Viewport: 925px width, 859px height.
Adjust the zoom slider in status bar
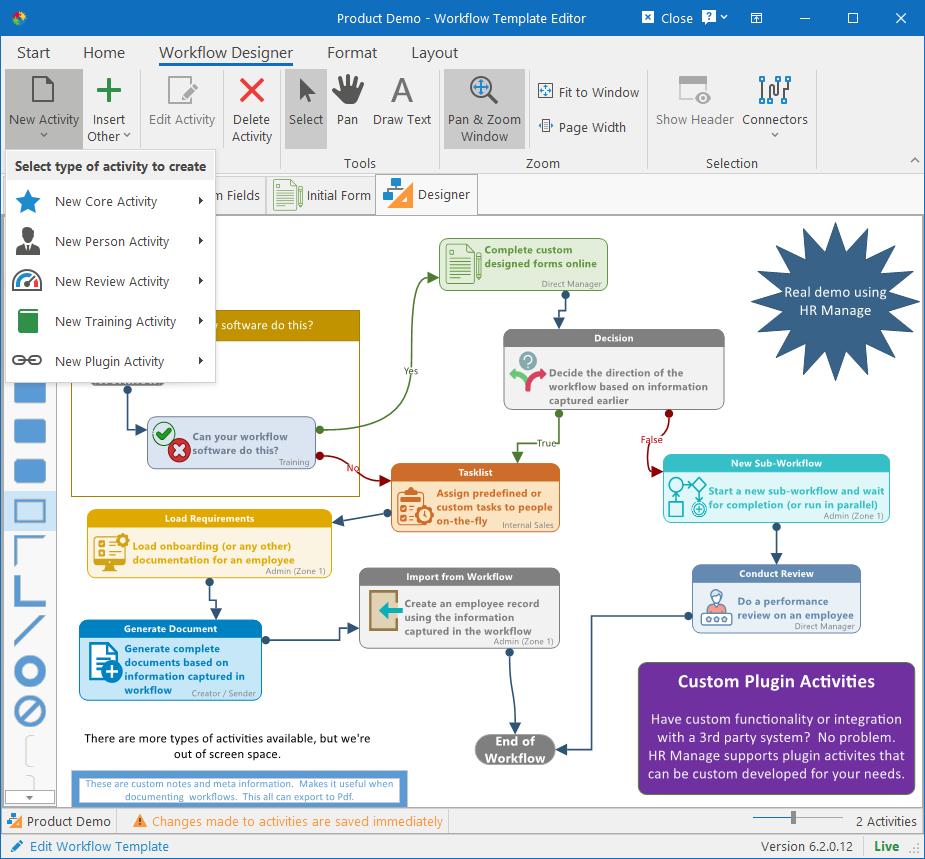(x=793, y=818)
